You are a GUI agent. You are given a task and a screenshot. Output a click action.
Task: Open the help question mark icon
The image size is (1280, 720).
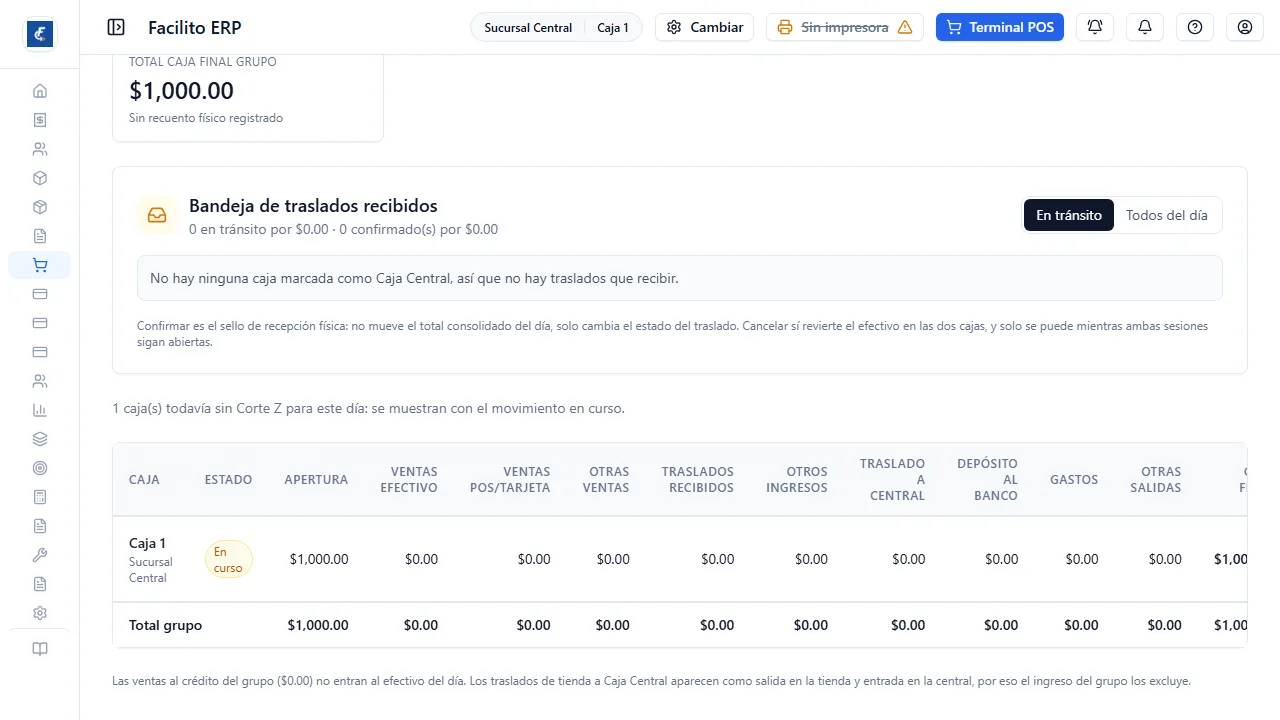[1195, 27]
